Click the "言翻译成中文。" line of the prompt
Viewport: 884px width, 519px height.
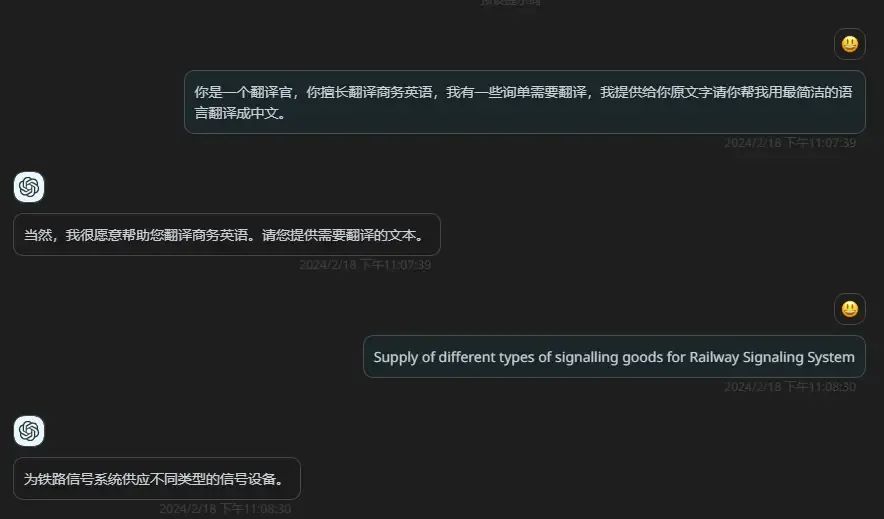pos(240,113)
